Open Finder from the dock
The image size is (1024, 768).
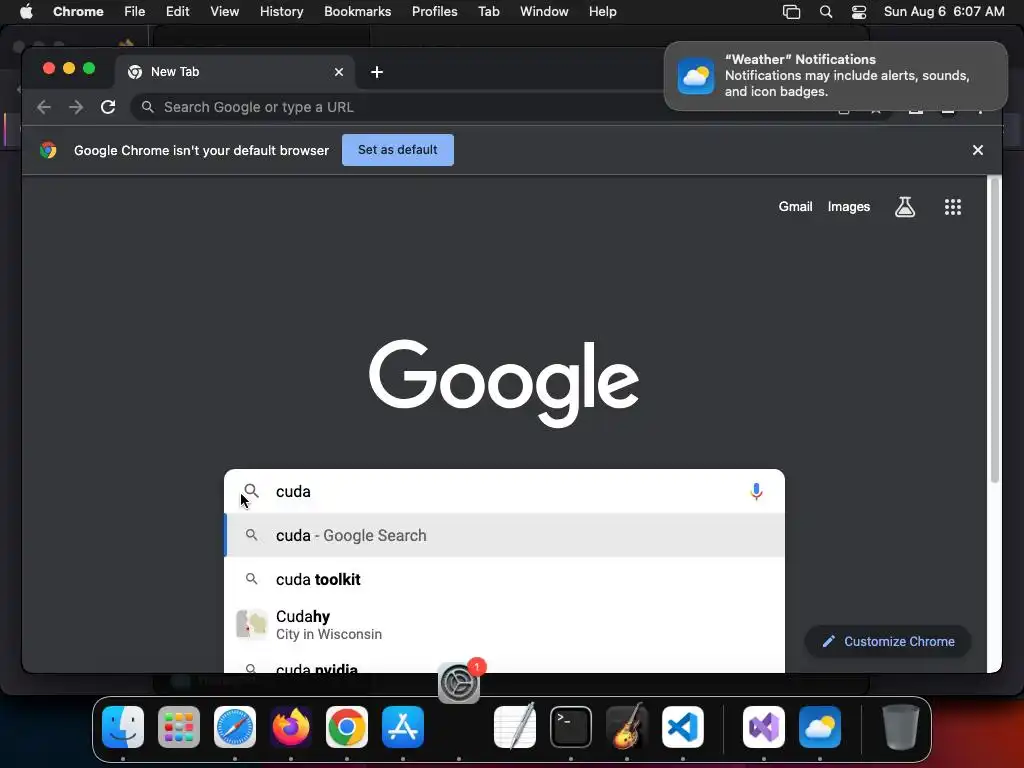click(123, 727)
